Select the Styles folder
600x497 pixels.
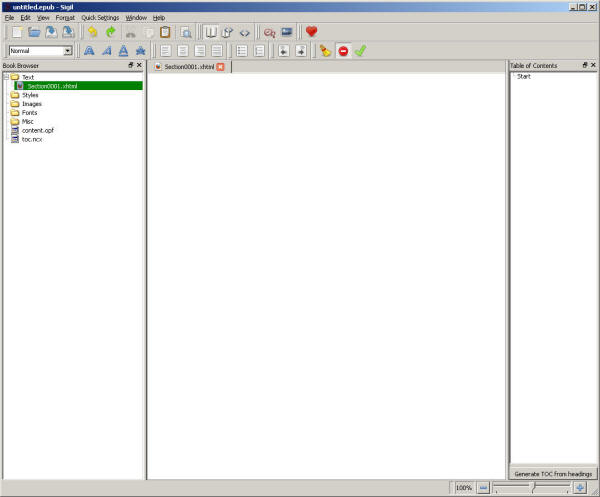30,95
